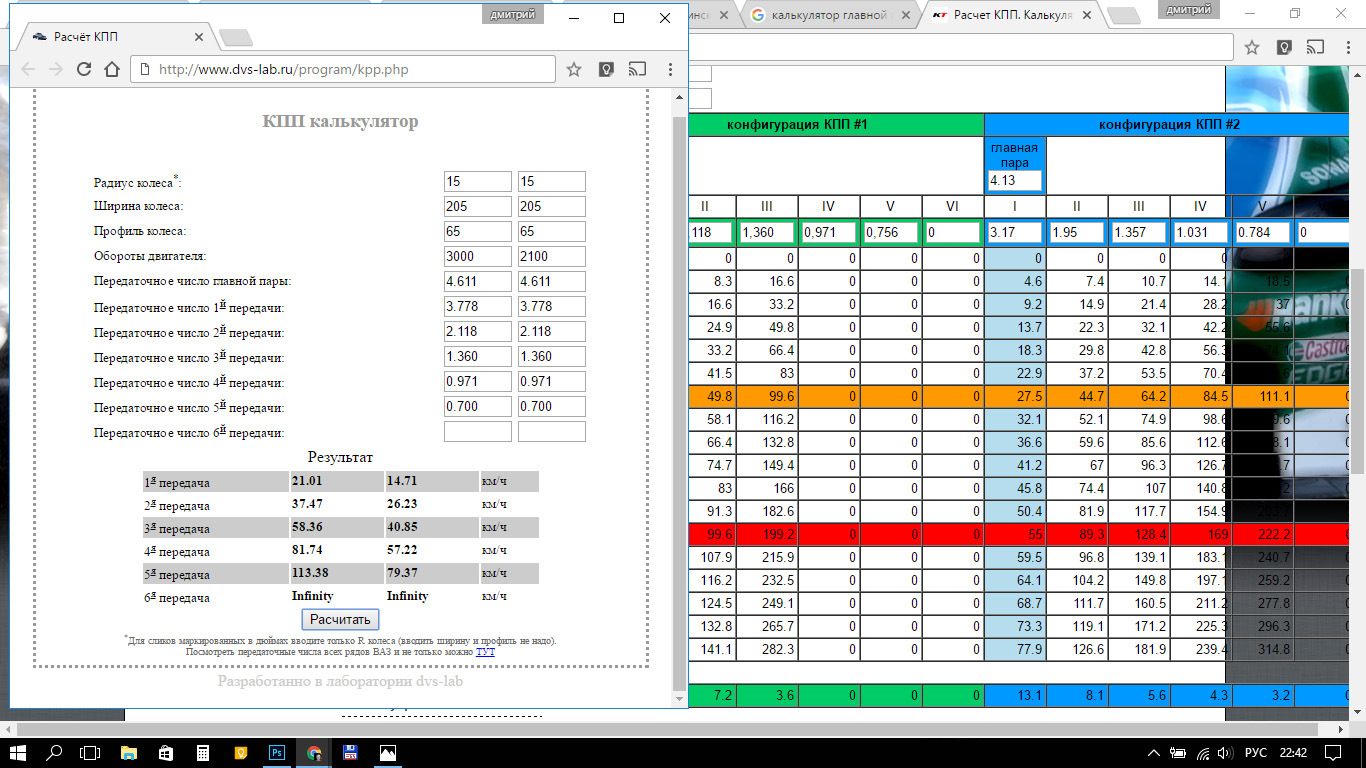1366x768 pixels.
Task: Open Photoshop from the taskbar
Action: [x=277, y=753]
